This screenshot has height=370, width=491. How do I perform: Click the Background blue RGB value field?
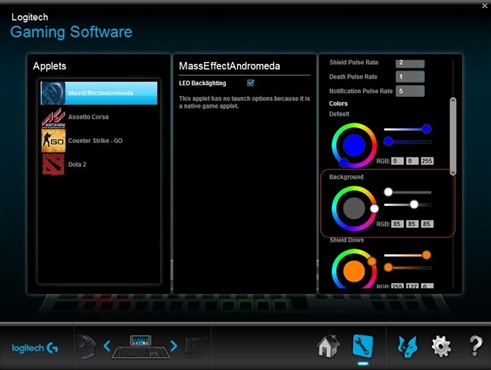tap(427, 224)
